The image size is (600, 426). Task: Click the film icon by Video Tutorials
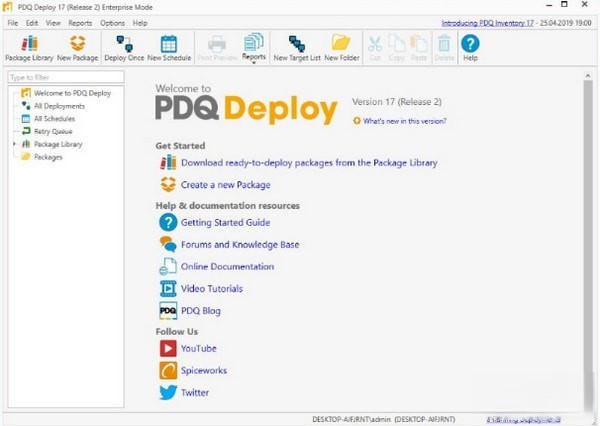click(x=168, y=289)
